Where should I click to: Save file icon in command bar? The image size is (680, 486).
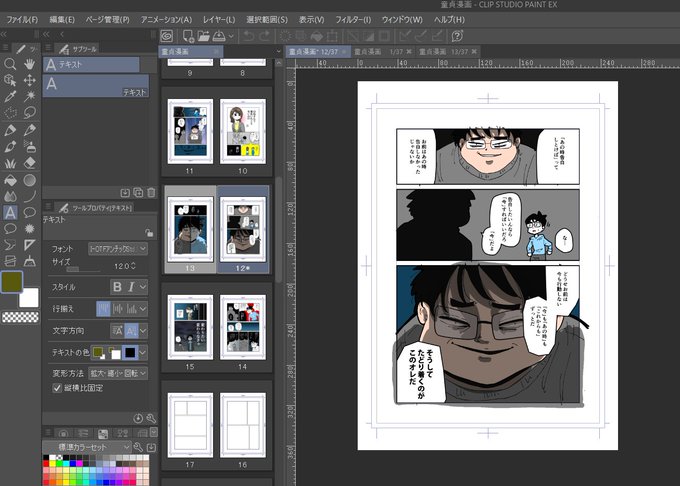219,36
